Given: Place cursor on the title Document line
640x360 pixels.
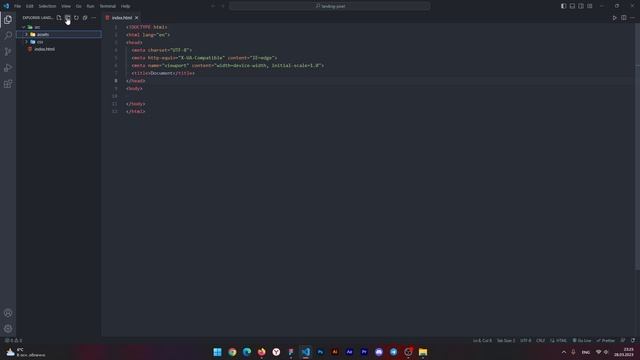Looking at the screenshot, I should click(163, 73).
